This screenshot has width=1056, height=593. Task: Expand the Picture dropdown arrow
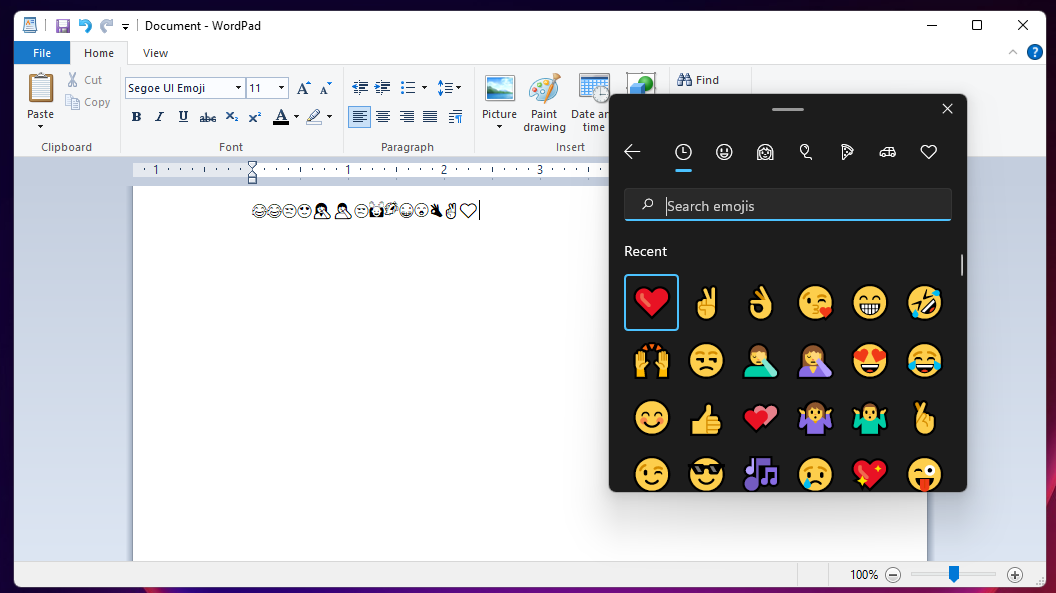[500, 127]
